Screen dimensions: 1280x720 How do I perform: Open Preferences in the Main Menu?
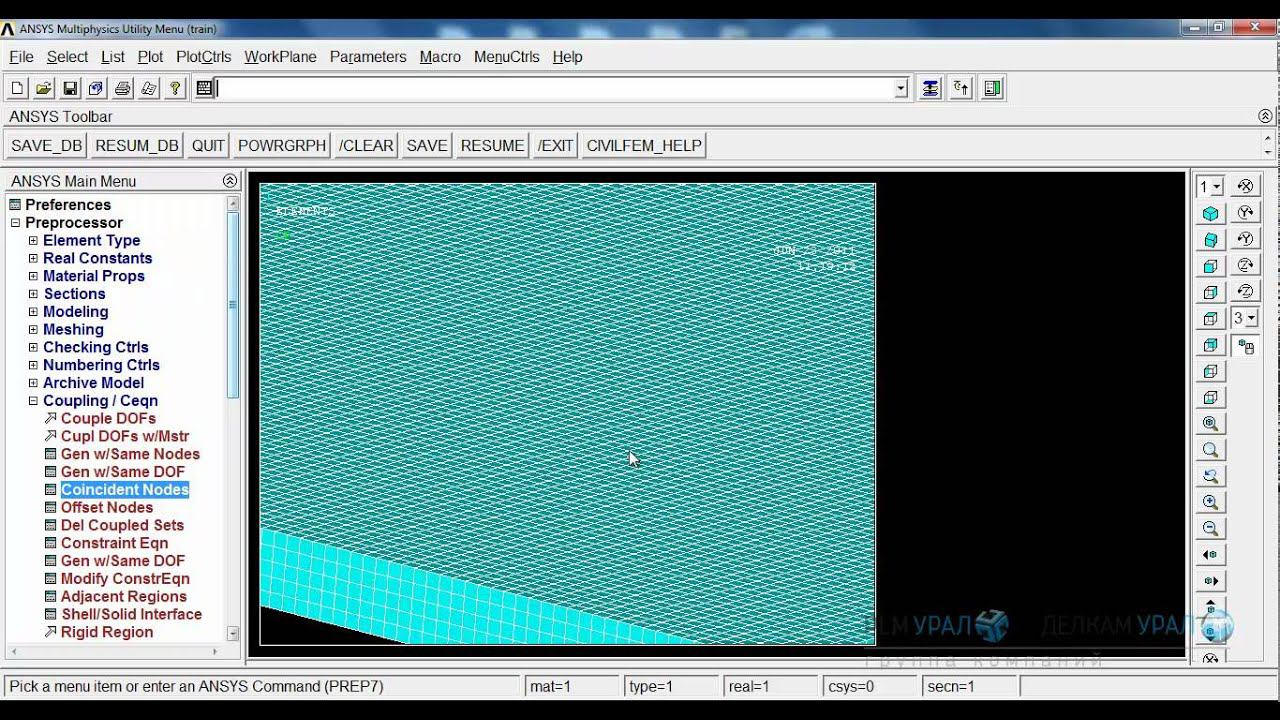point(68,205)
